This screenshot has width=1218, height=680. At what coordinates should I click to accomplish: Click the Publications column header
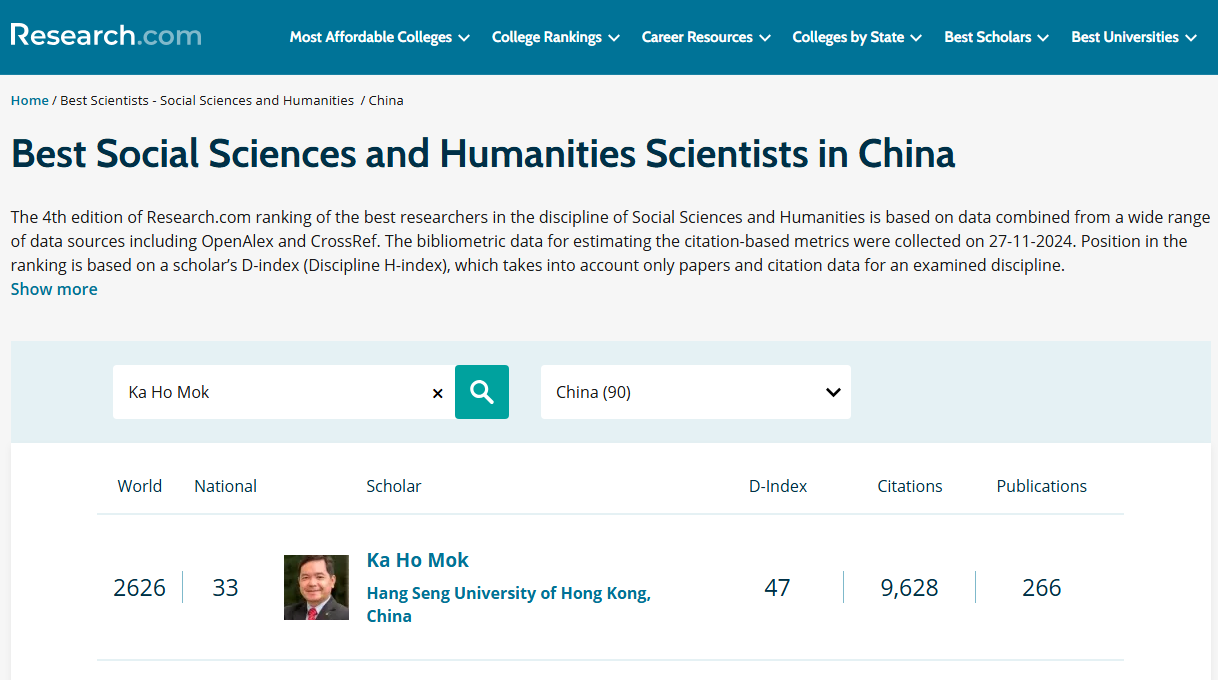(x=1041, y=486)
